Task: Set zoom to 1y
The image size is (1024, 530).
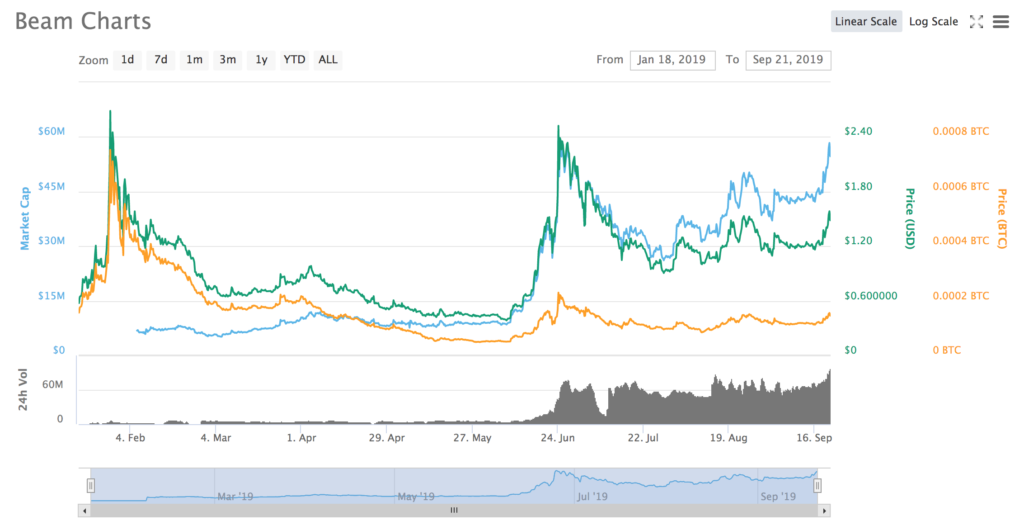Action: 261,59
